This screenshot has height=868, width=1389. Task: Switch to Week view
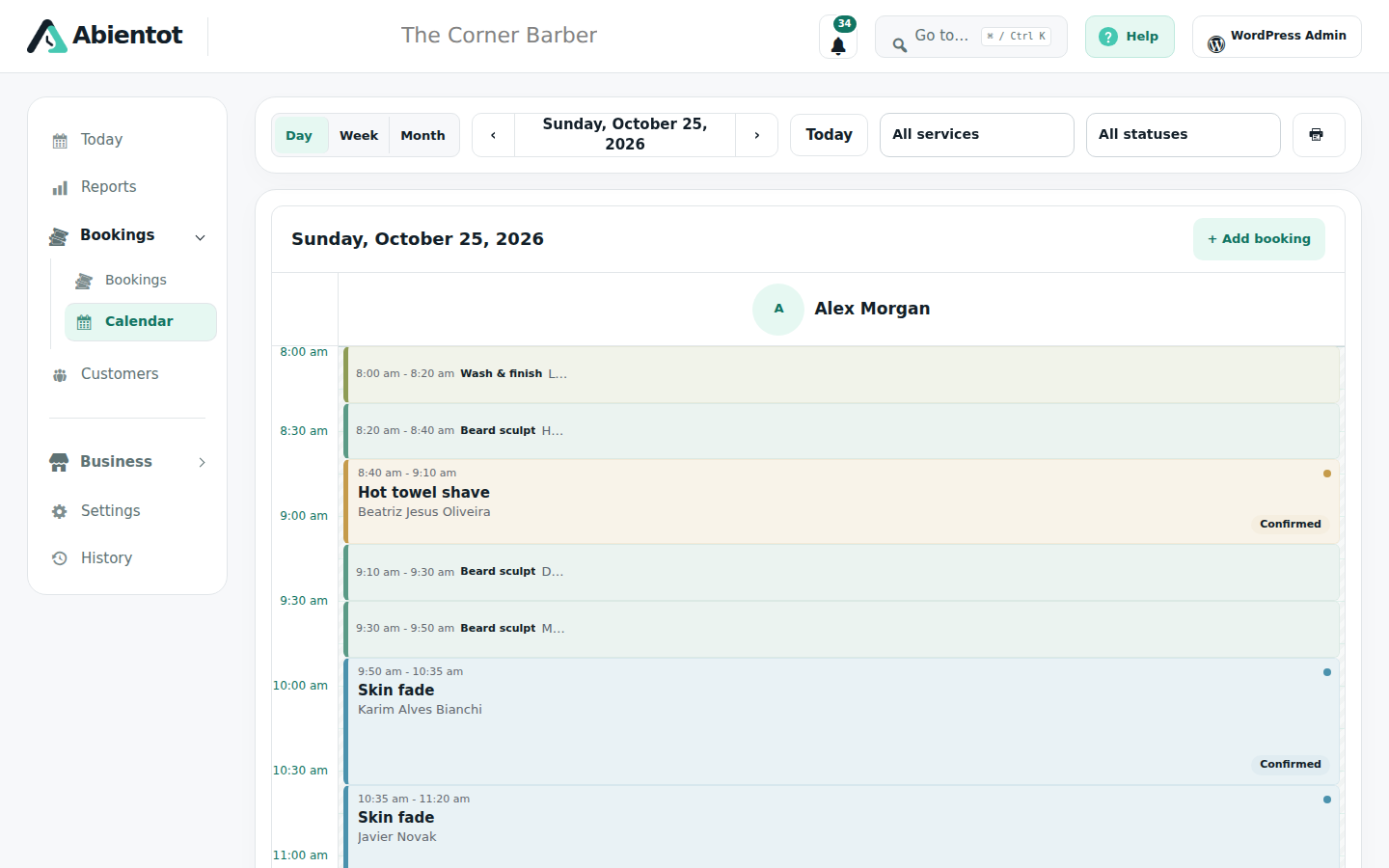pyautogui.click(x=359, y=135)
